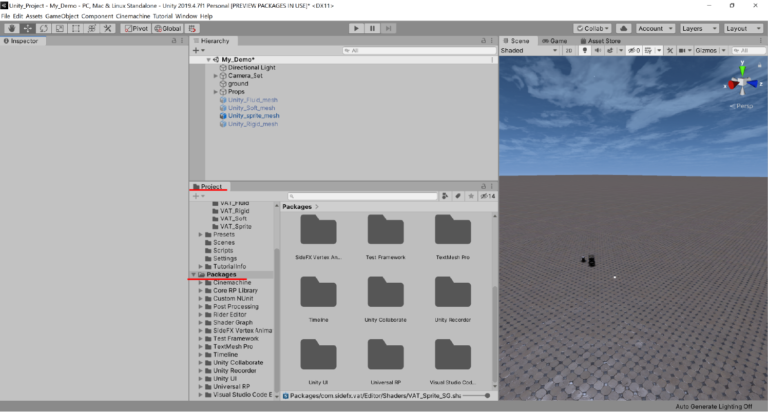Expand the Presets folder
This screenshot has height=412, width=768.
tap(200, 235)
